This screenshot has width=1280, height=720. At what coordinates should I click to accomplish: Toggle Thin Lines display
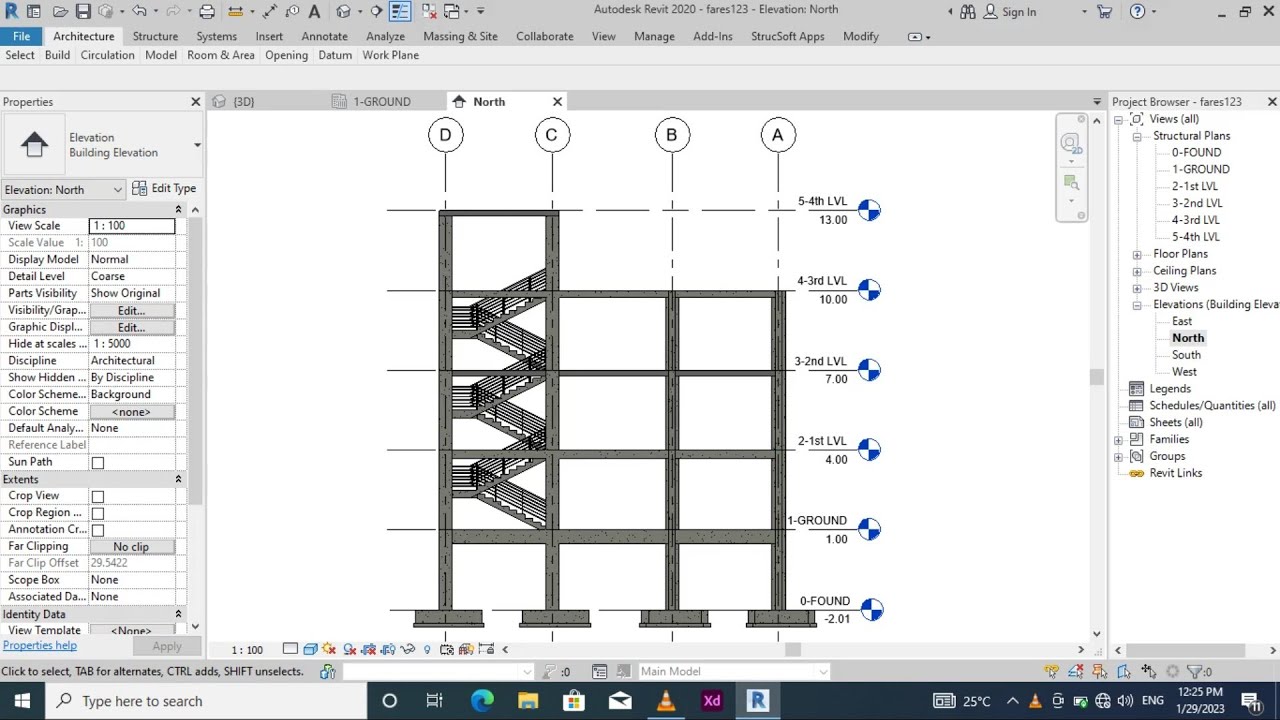pos(400,12)
